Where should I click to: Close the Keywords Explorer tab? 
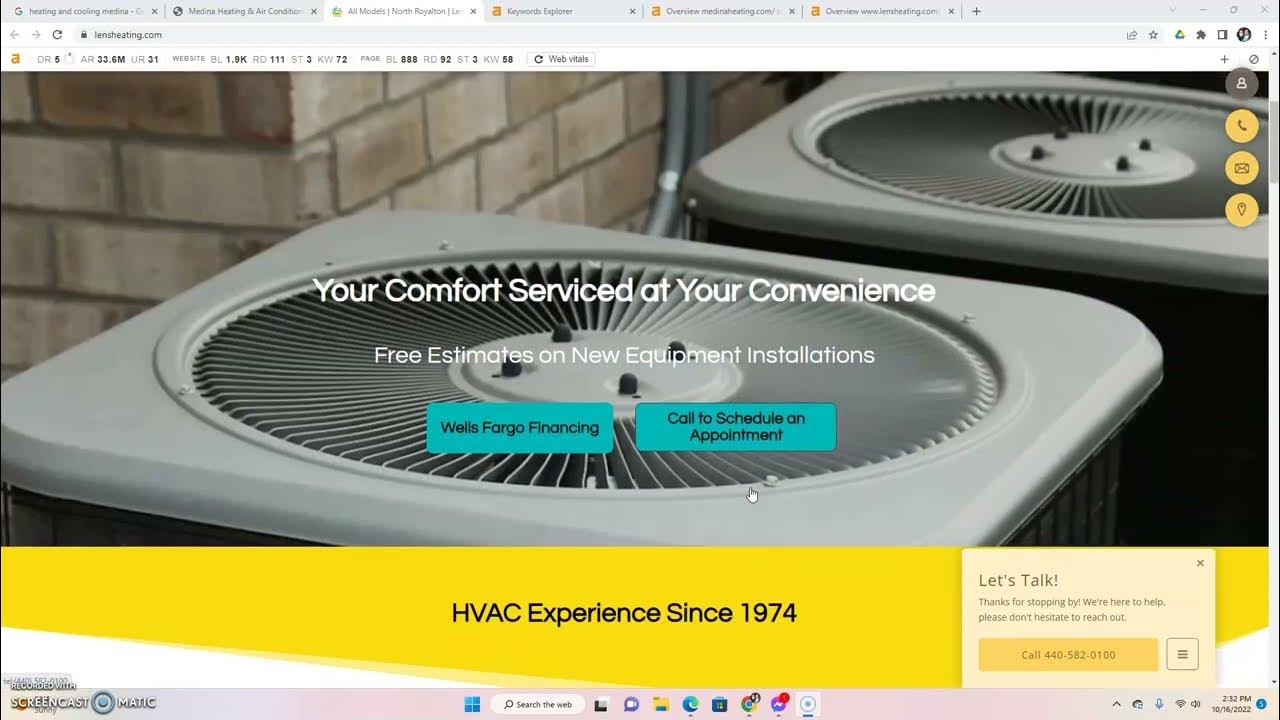(x=632, y=12)
